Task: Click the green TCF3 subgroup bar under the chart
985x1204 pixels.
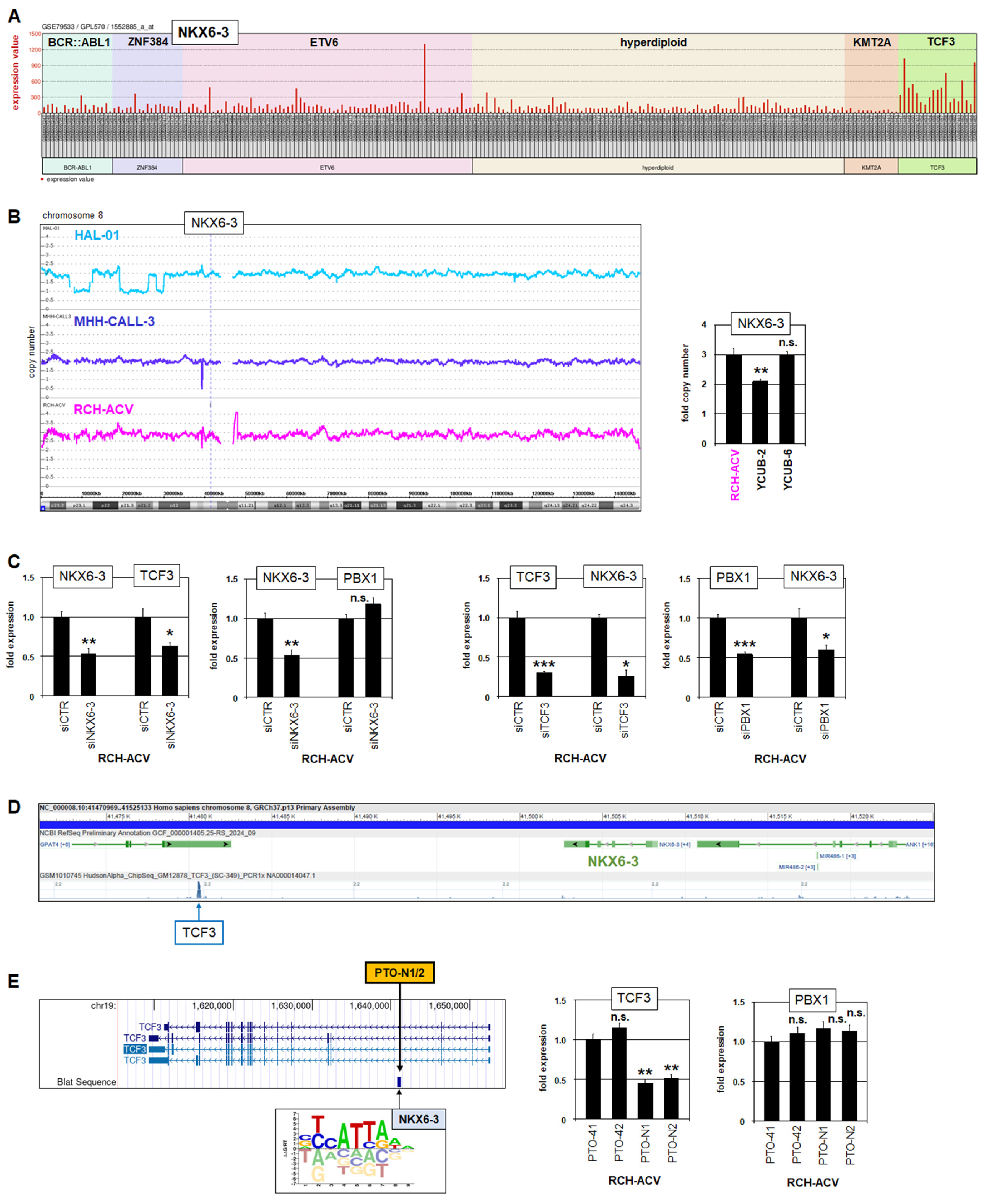Action: coord(937,167)
